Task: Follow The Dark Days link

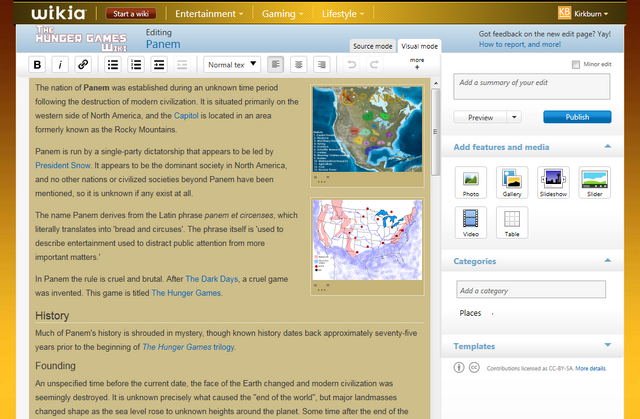Action: [211, 279]
